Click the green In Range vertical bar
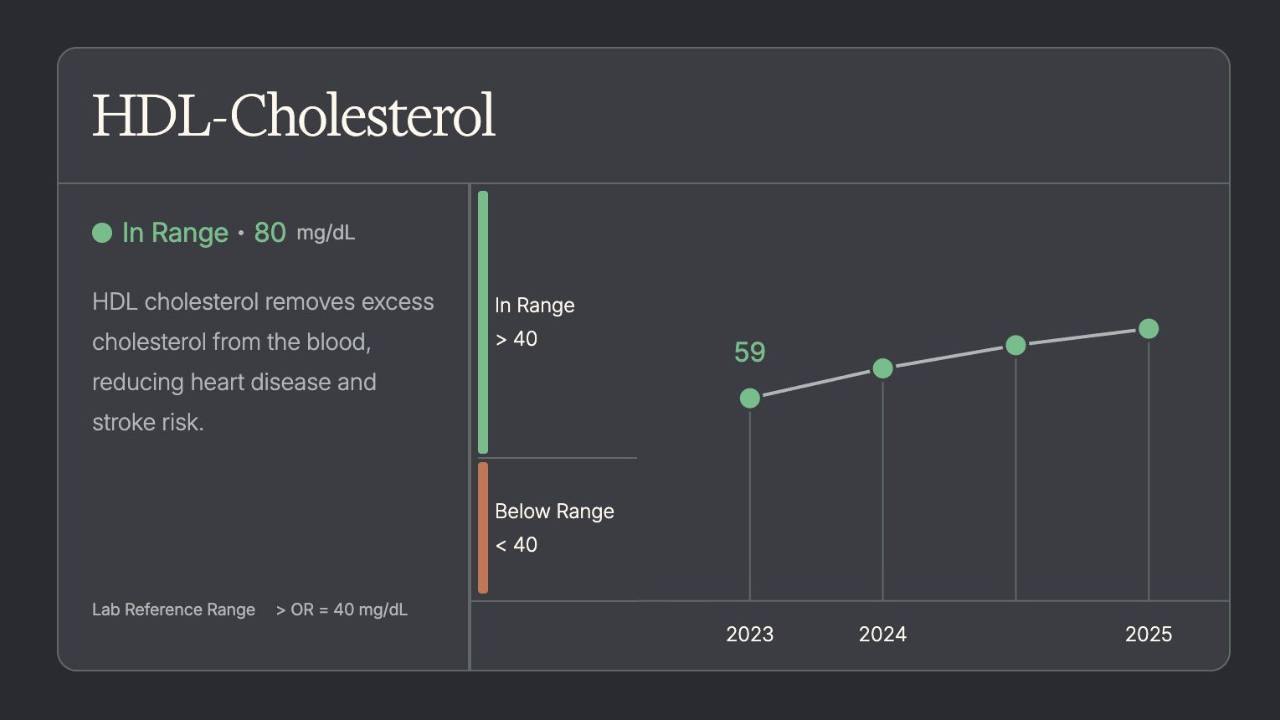The width and height of the screenshot is (1280, 720). point(483,322)
